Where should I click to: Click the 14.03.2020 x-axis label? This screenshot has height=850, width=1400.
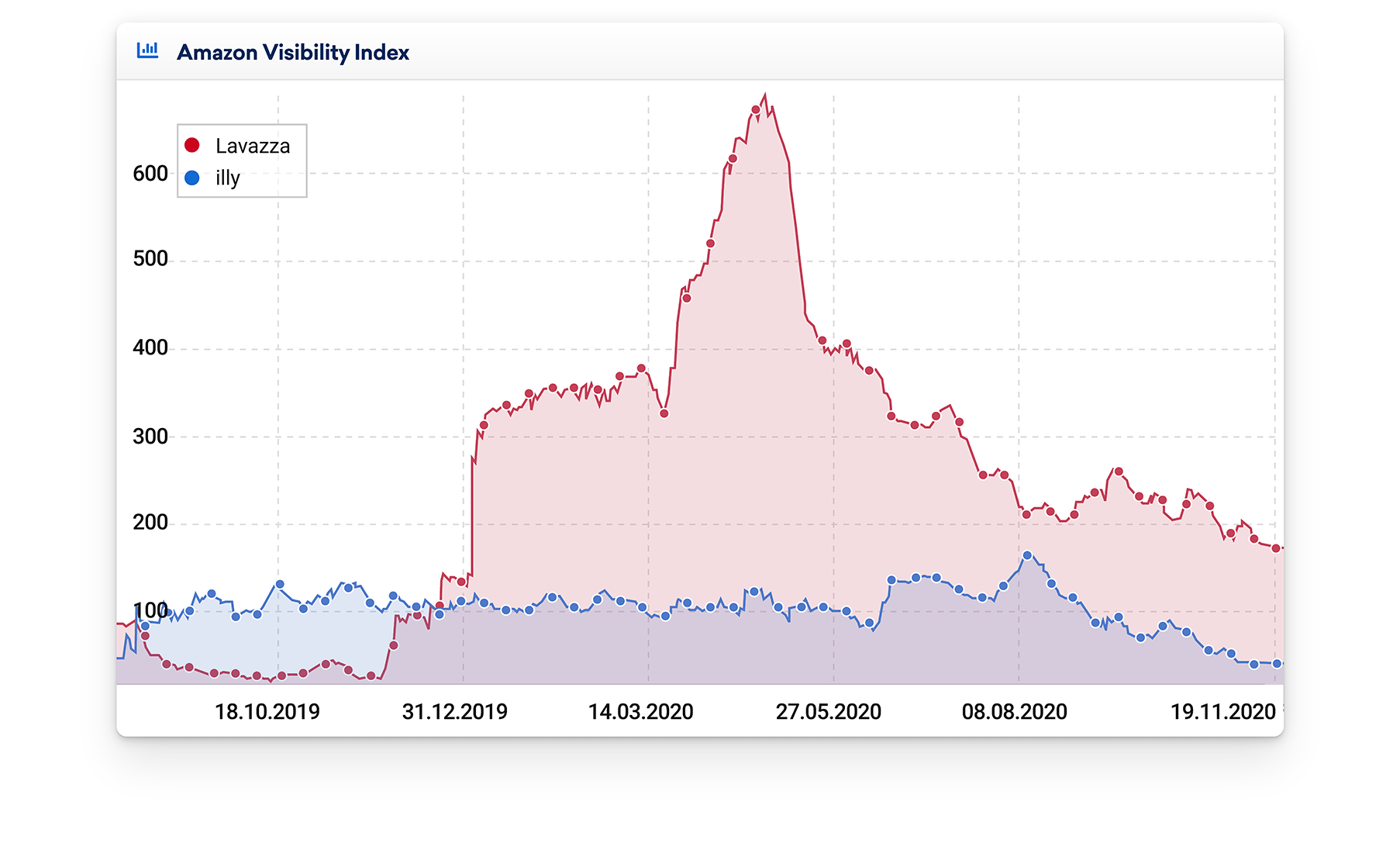(x=640, y=711)
